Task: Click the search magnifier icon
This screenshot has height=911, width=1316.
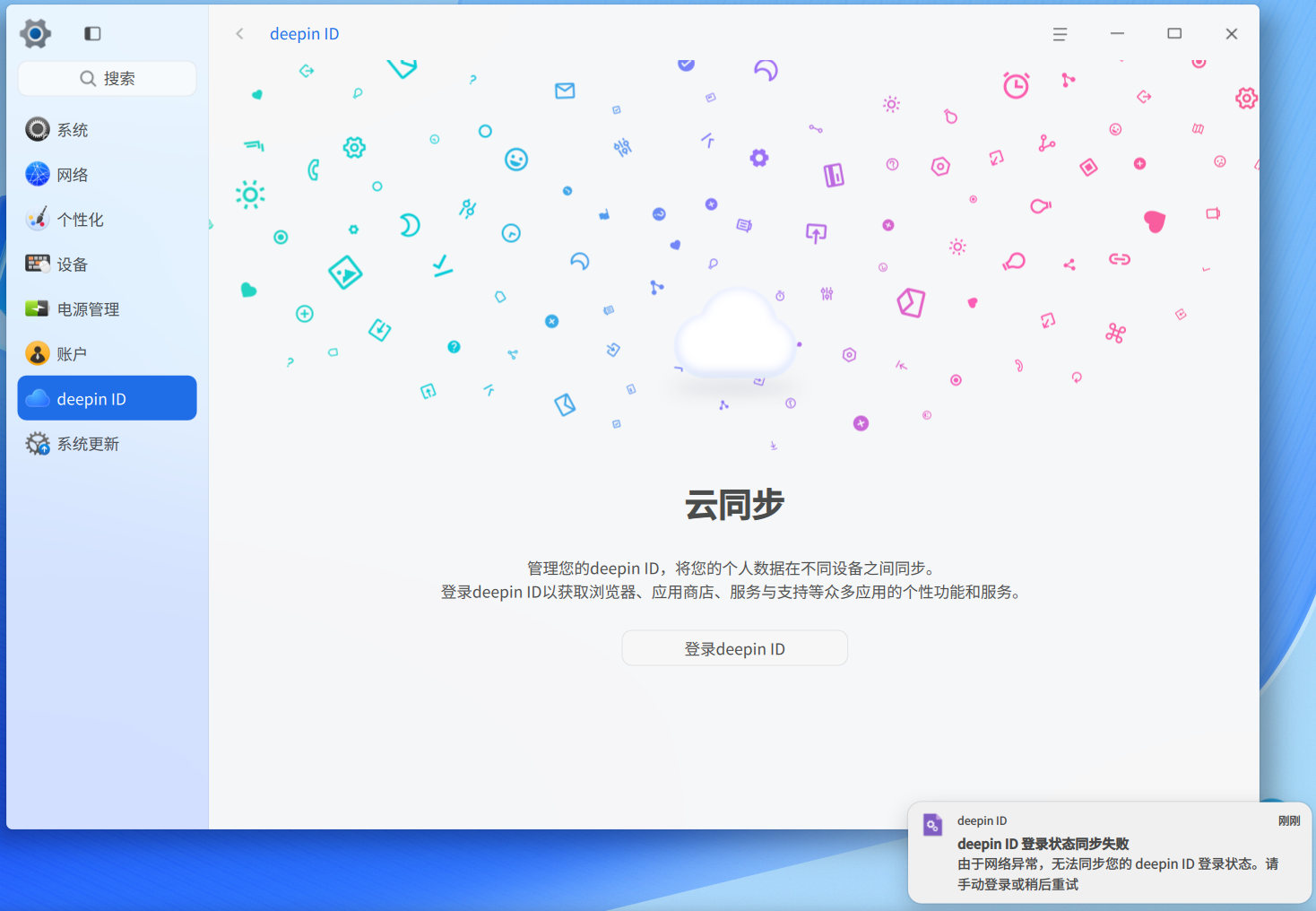Action: pyautogui.click(x=88, y=79)
